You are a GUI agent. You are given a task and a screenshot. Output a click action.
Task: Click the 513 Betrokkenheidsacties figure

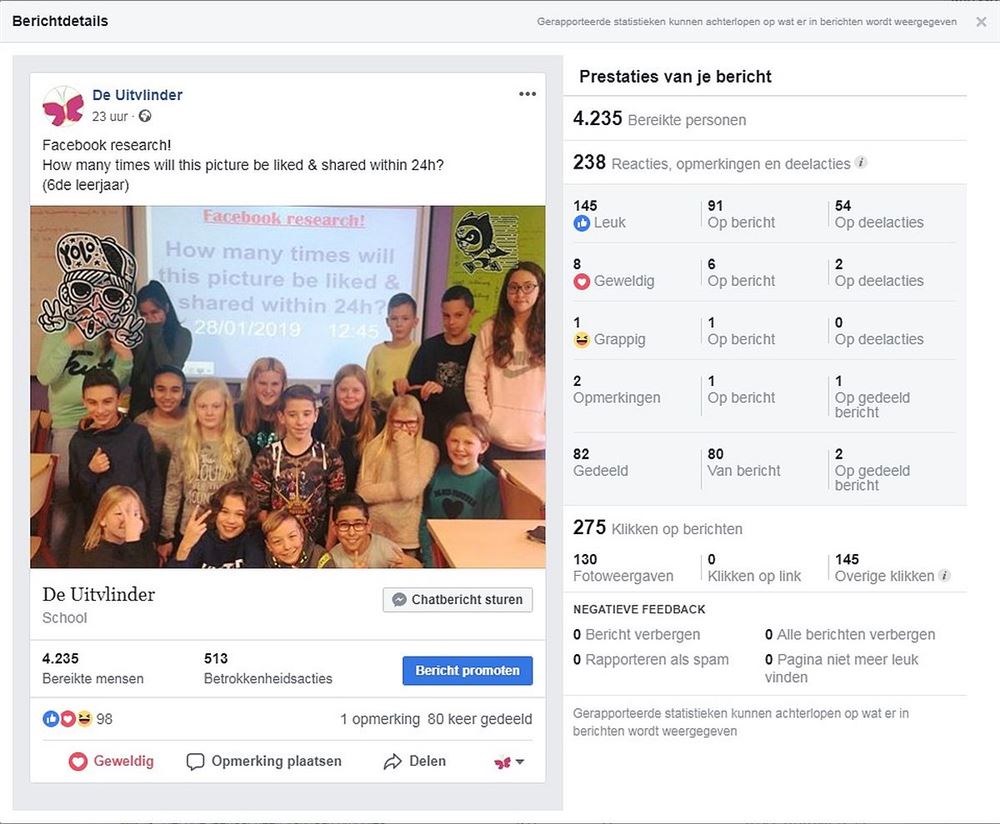click(x=268, y=668)
